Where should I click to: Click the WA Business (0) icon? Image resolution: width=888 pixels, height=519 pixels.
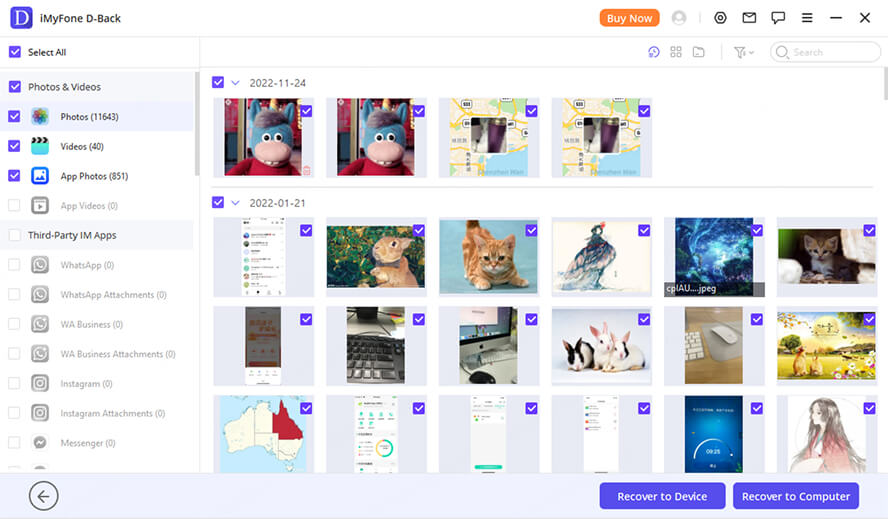[40, 324]
